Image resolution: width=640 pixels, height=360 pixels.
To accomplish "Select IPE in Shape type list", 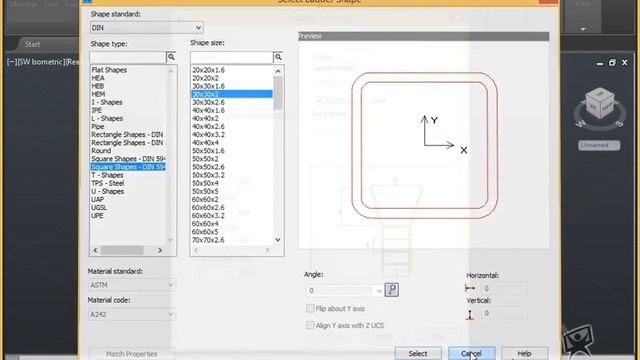I will pos(97,110).
